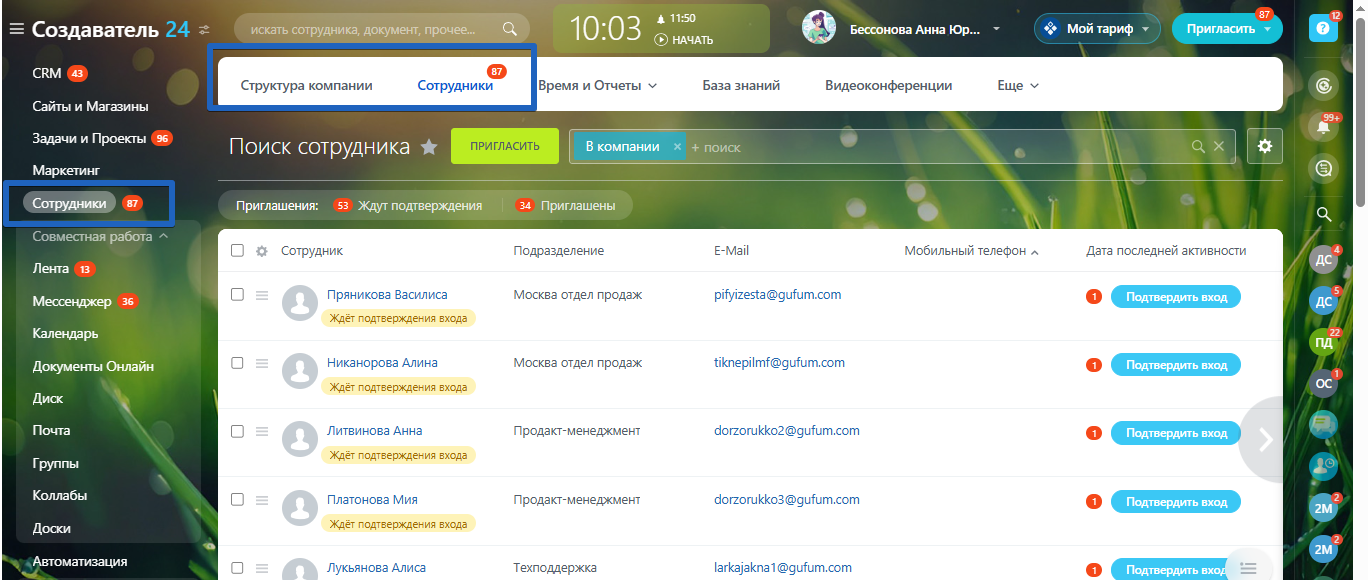The image size is (1368, 580).
Task: Click the avatar of Пряникова Василиса
Action: click(x=300, y=304)
